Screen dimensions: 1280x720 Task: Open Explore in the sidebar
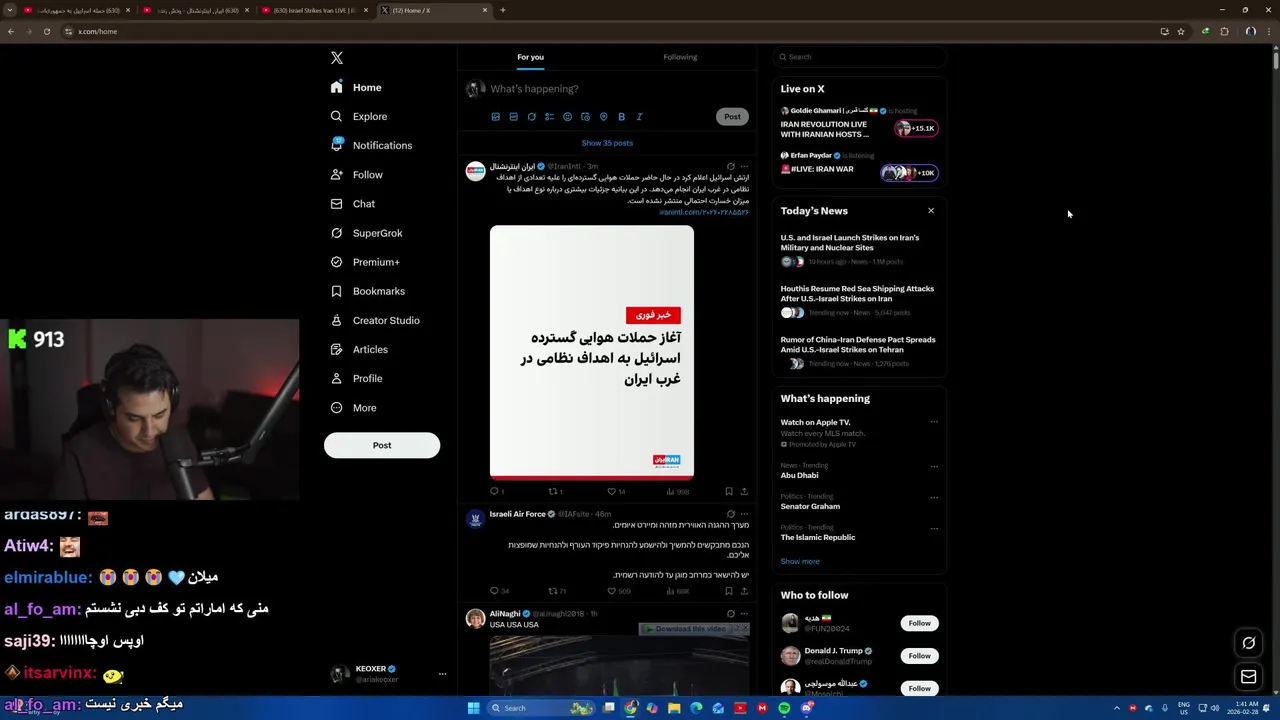pyautogui.click(x=359, y=116)
